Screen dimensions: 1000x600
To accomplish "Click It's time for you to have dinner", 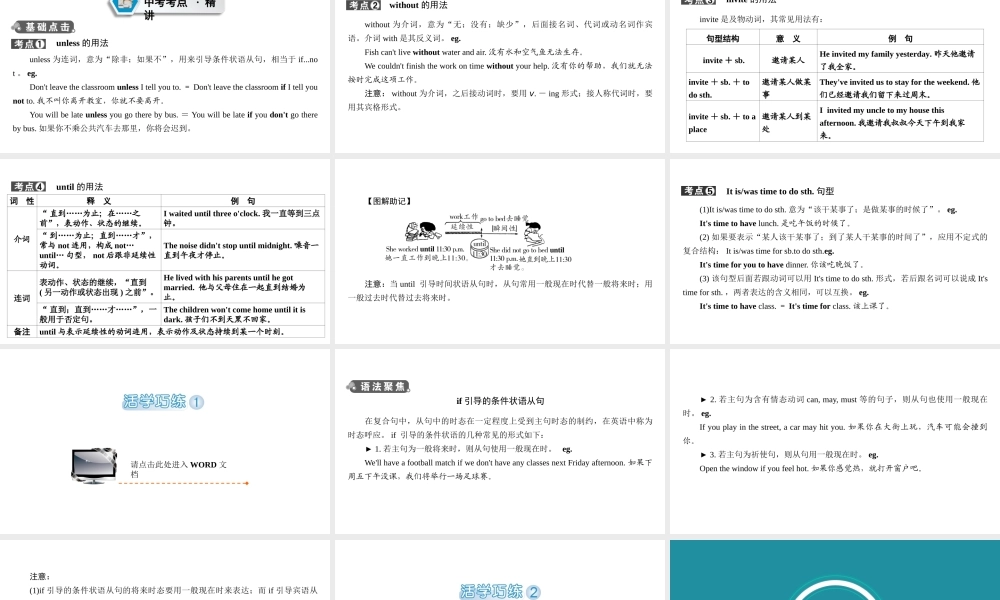I will point(781,265).
